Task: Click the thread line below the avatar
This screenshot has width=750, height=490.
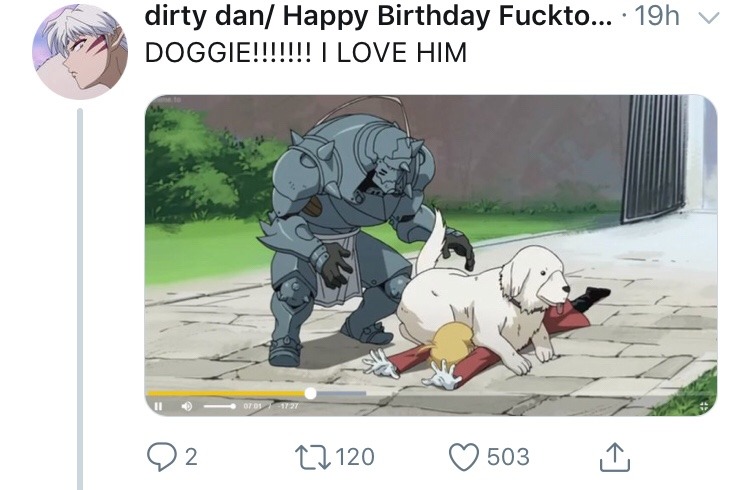Action: pos(79,300)
